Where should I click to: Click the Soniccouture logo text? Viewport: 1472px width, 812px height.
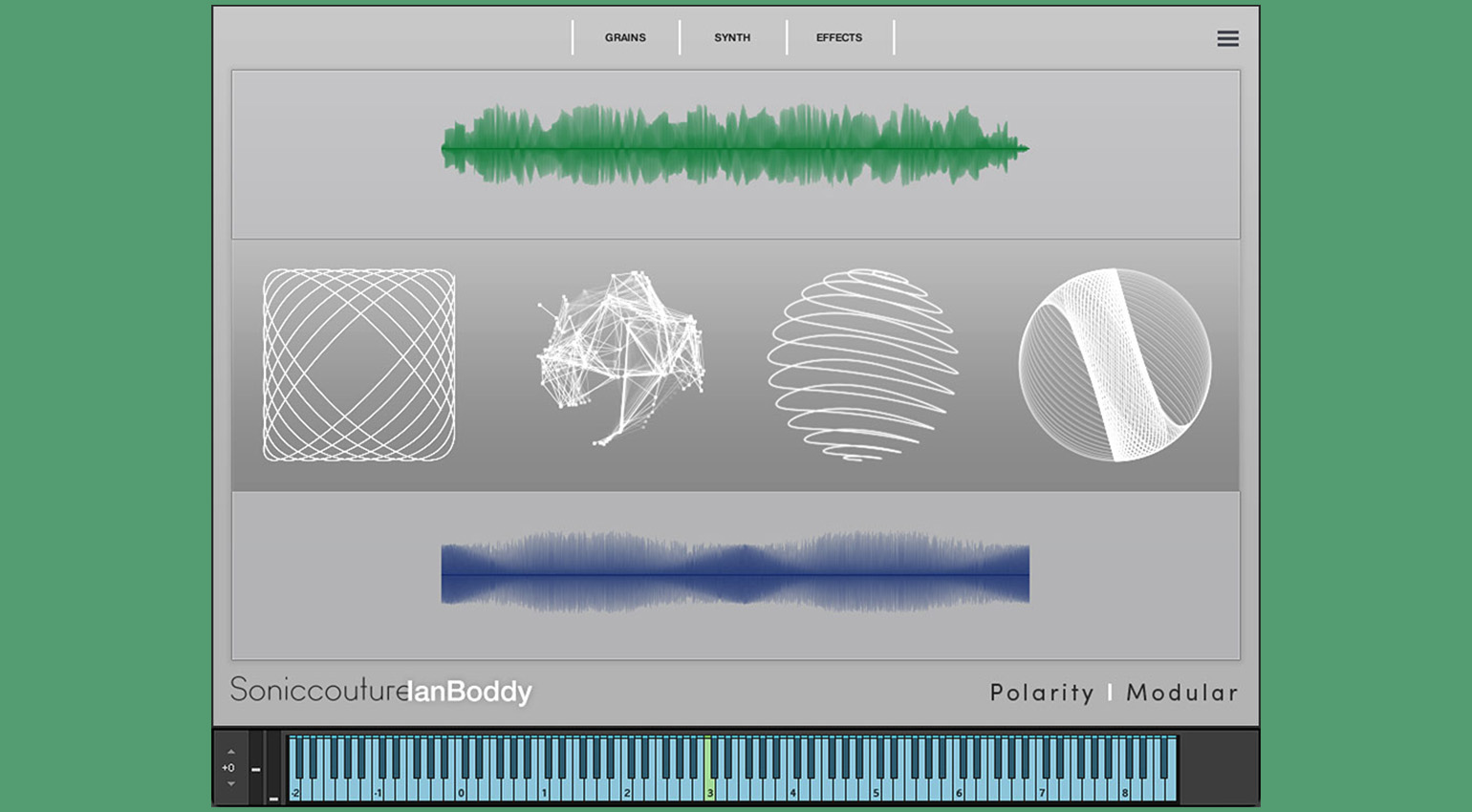(x=318, y=690)
